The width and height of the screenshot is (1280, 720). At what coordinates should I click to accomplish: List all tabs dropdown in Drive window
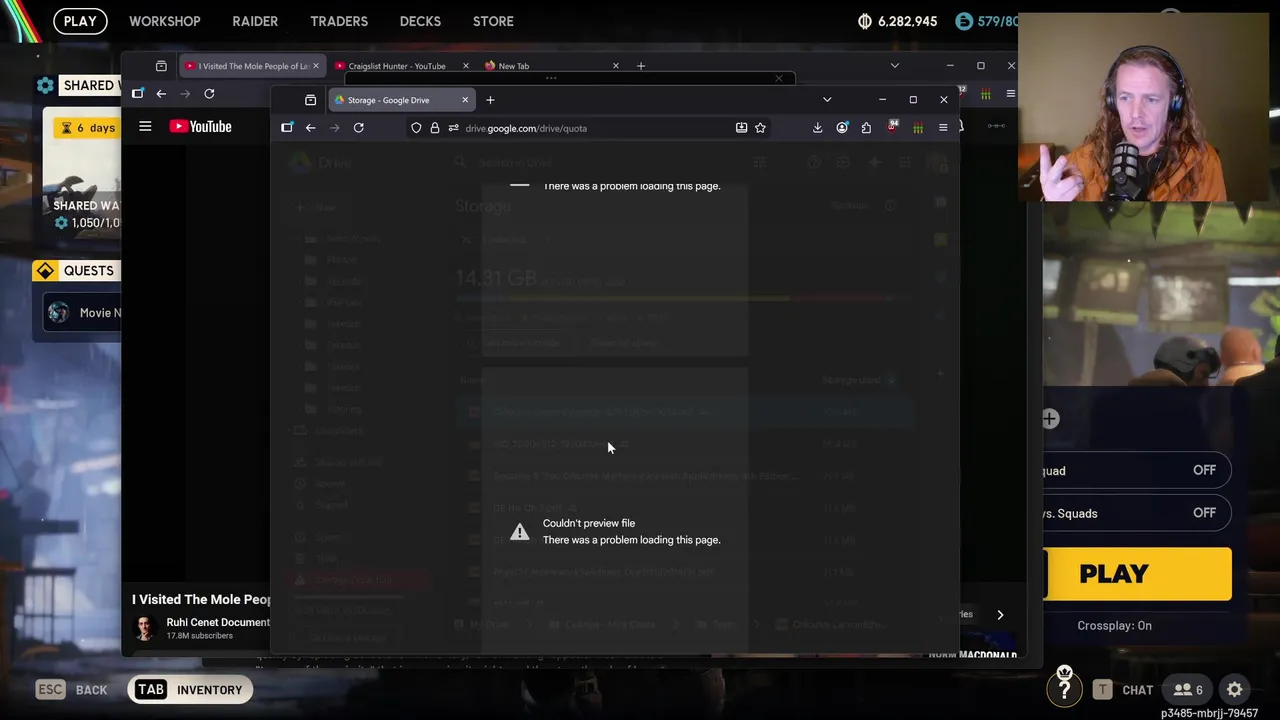[x=827, y=100]
